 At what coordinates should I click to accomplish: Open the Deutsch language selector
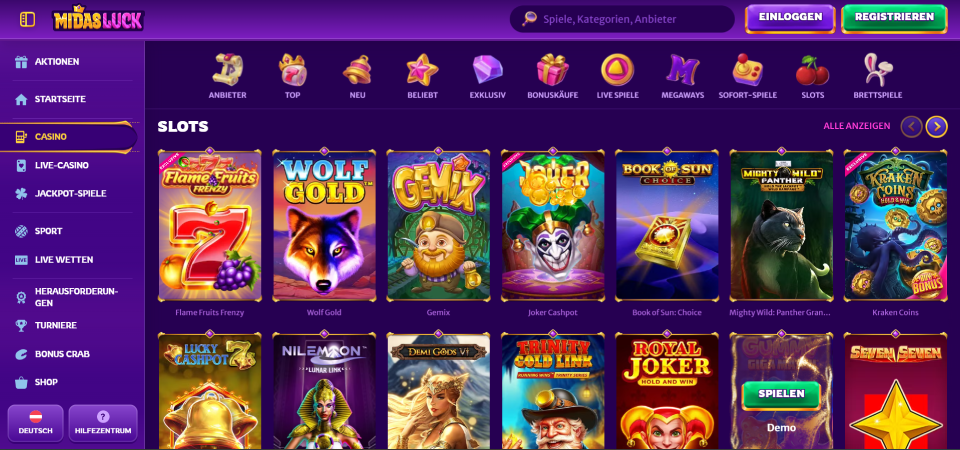pos(36,422)
